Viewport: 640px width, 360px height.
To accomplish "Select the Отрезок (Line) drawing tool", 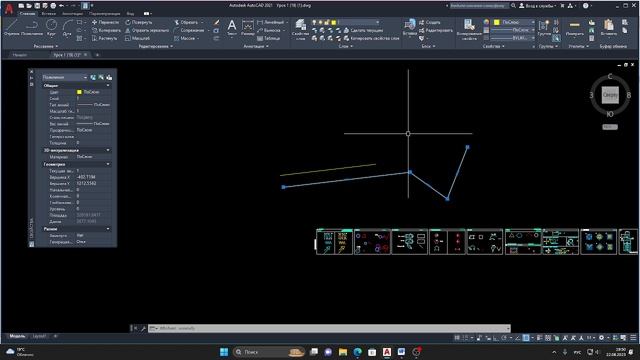I will [11, 27].
